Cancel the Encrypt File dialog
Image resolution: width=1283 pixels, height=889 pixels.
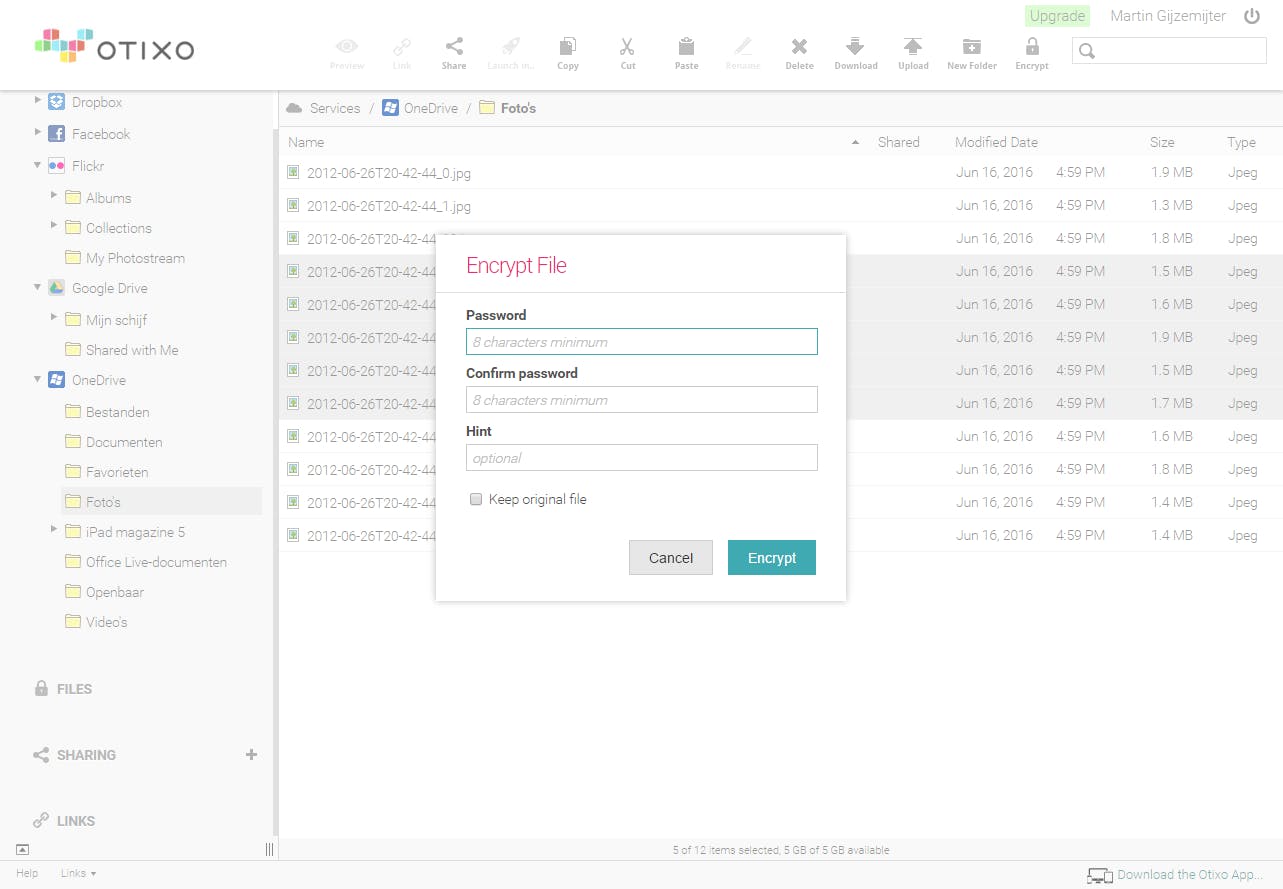670,558
